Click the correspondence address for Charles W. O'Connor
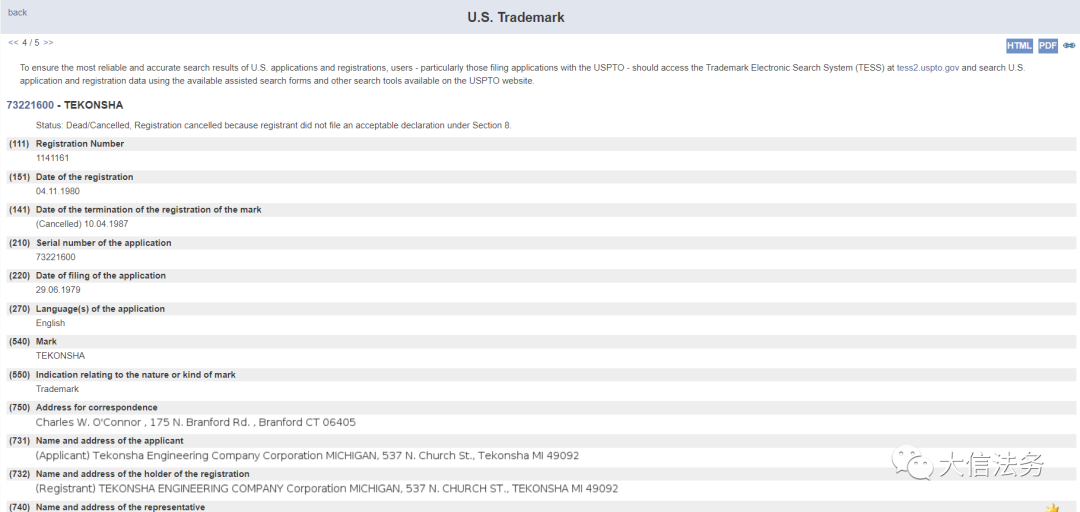The width and height of the screenshot is (1080, 512). coord(195,422)
